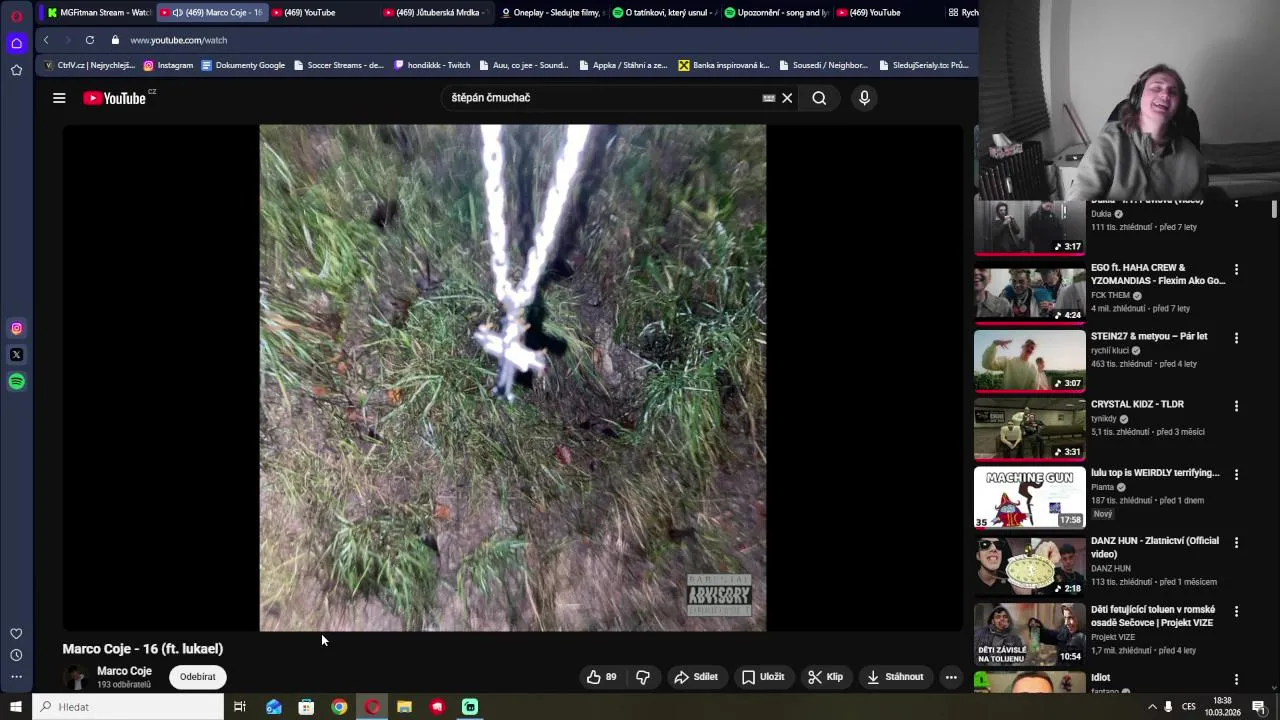Image resolution: width=1280 pixels, height=720 pixels.
Task: Open CRYSTAL KIDZ - TLDR video title
Action: [x=1137, y=404]
